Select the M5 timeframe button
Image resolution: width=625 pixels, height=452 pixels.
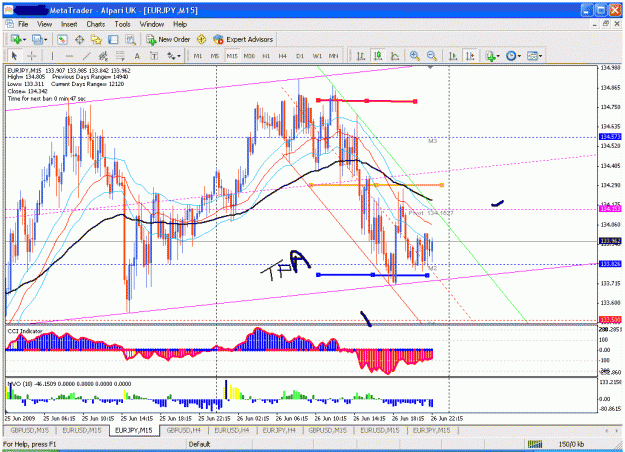pos(215,56)
